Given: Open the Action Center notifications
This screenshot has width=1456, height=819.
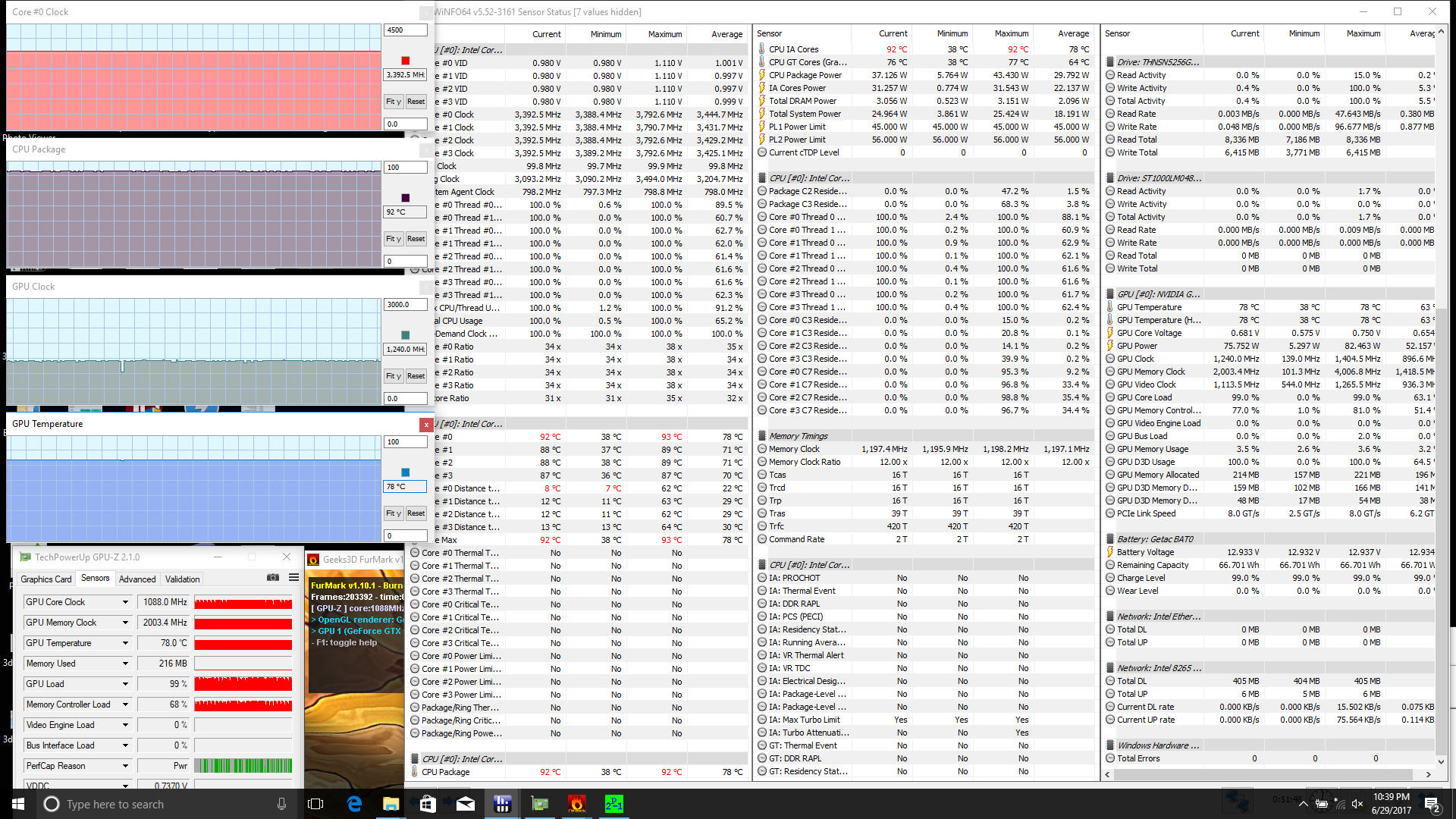Looking at the screenshot, I should (1433, 805).
